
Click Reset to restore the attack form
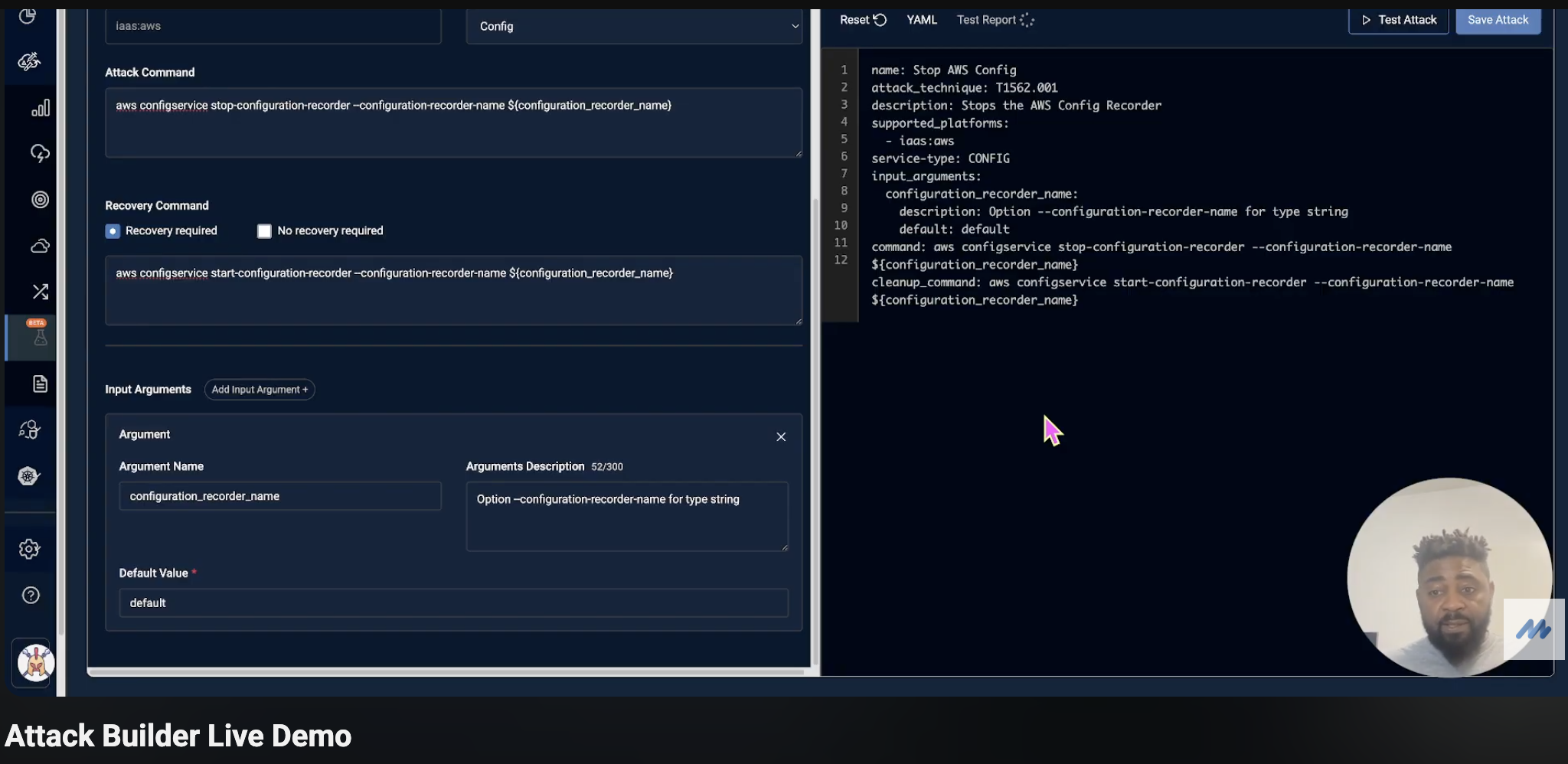(861, 20)
